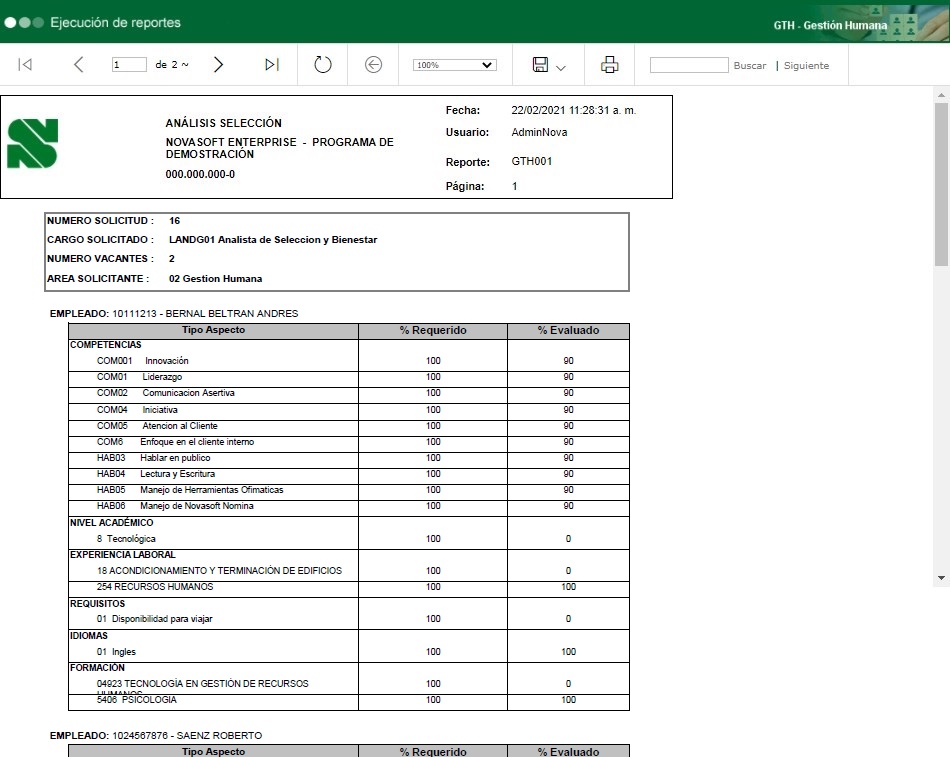
Task: Open the floppy disk export dropdown
Action: click(x=549, y=65)
